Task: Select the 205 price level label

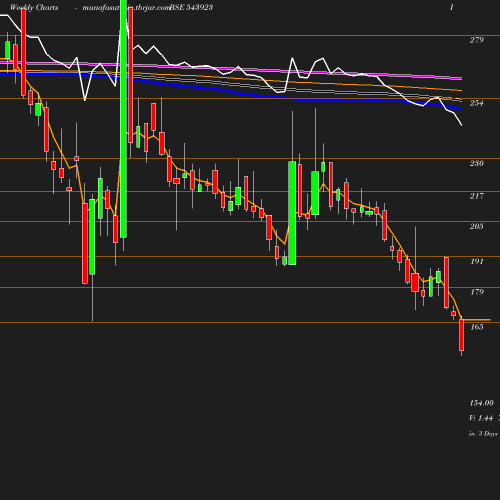Action: [477, 226]
